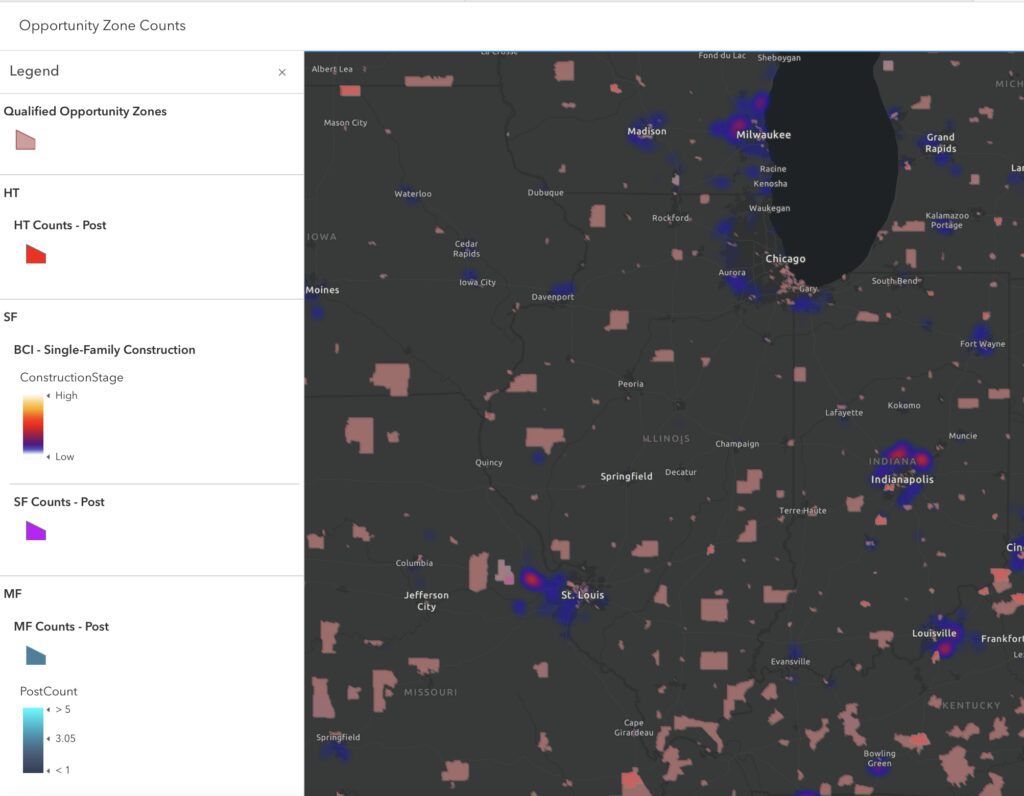
Task: Click the Columbia map label
Action: click(x=414, y=563)
